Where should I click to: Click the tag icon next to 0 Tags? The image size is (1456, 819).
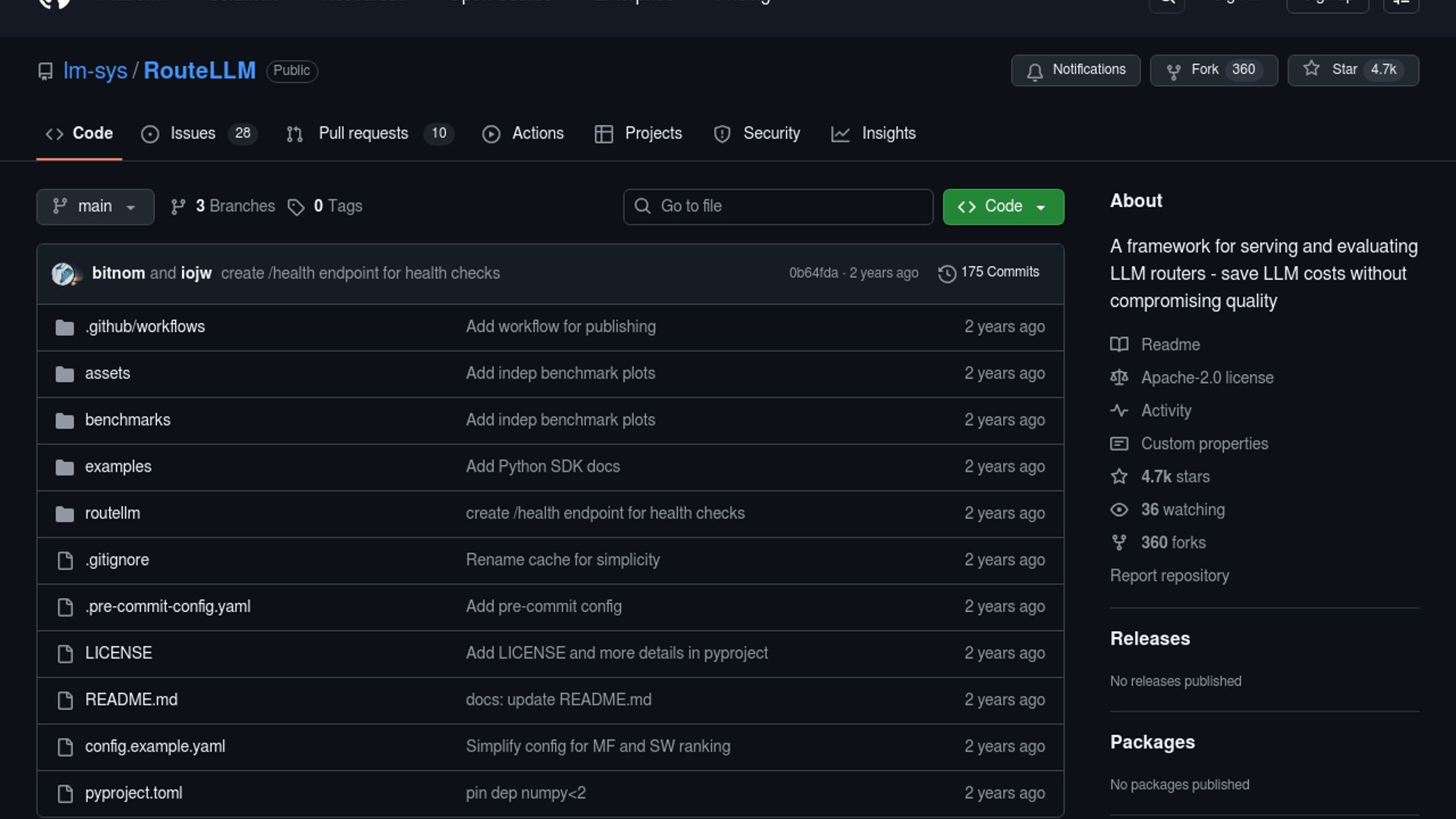(296, 207)
